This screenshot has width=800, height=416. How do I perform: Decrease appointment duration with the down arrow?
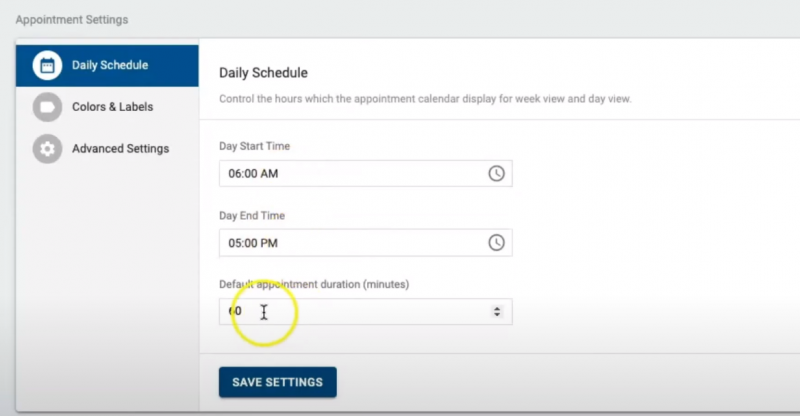497,315
